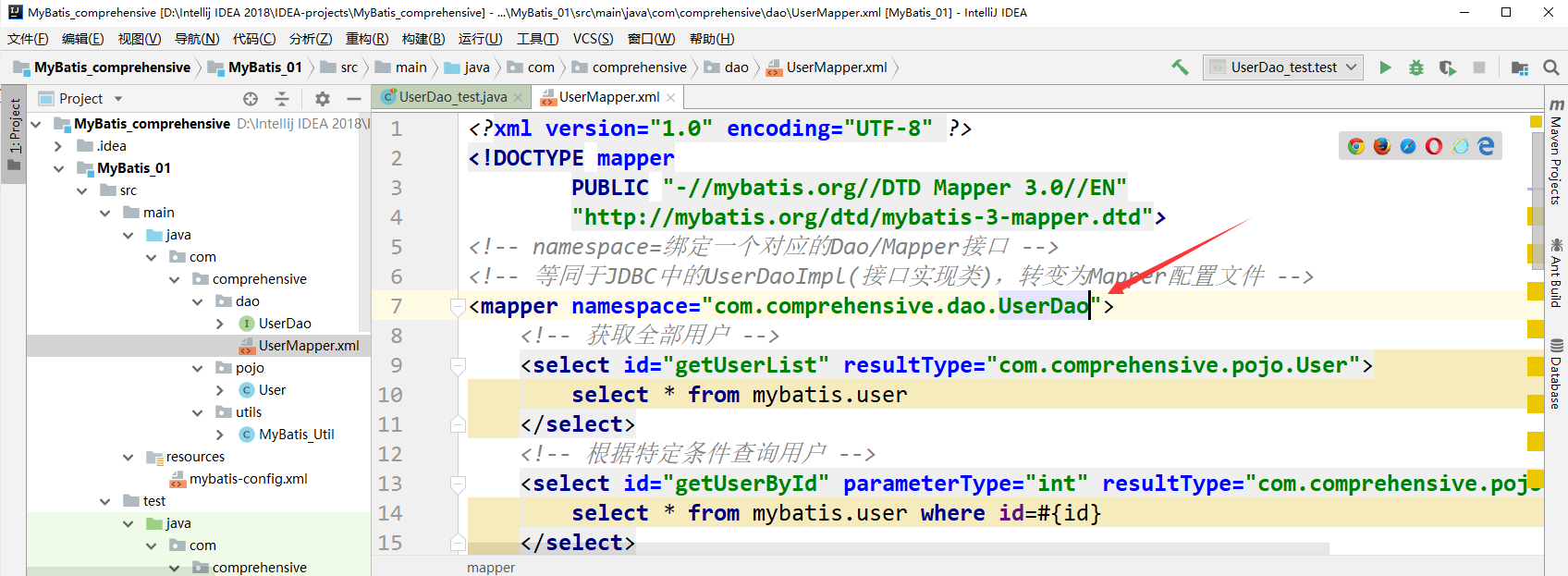Open the 导航(N) menu

click(197, 39)
